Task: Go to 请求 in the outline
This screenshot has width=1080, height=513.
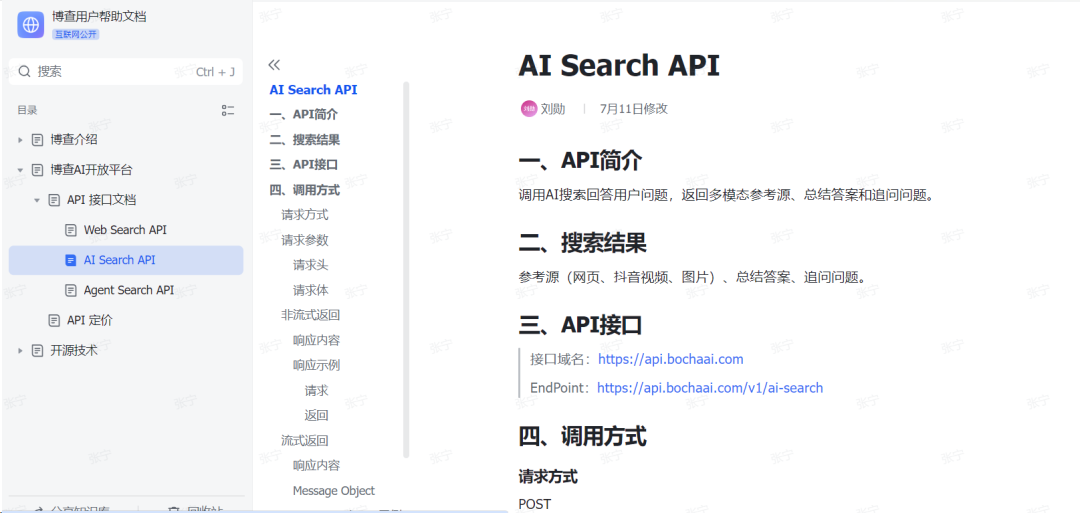Action: [x=316, y=390]
